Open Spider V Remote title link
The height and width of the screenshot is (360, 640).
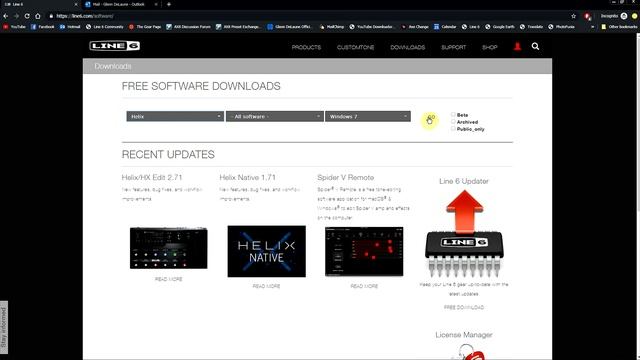tap(345, 178)
